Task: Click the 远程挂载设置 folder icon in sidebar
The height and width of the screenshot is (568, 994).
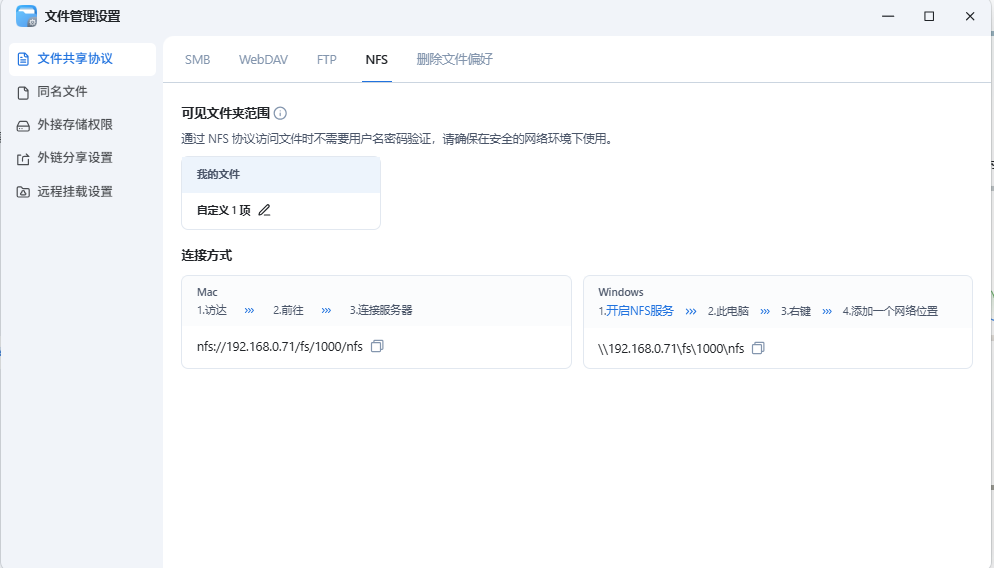Action: coord(23,192)
